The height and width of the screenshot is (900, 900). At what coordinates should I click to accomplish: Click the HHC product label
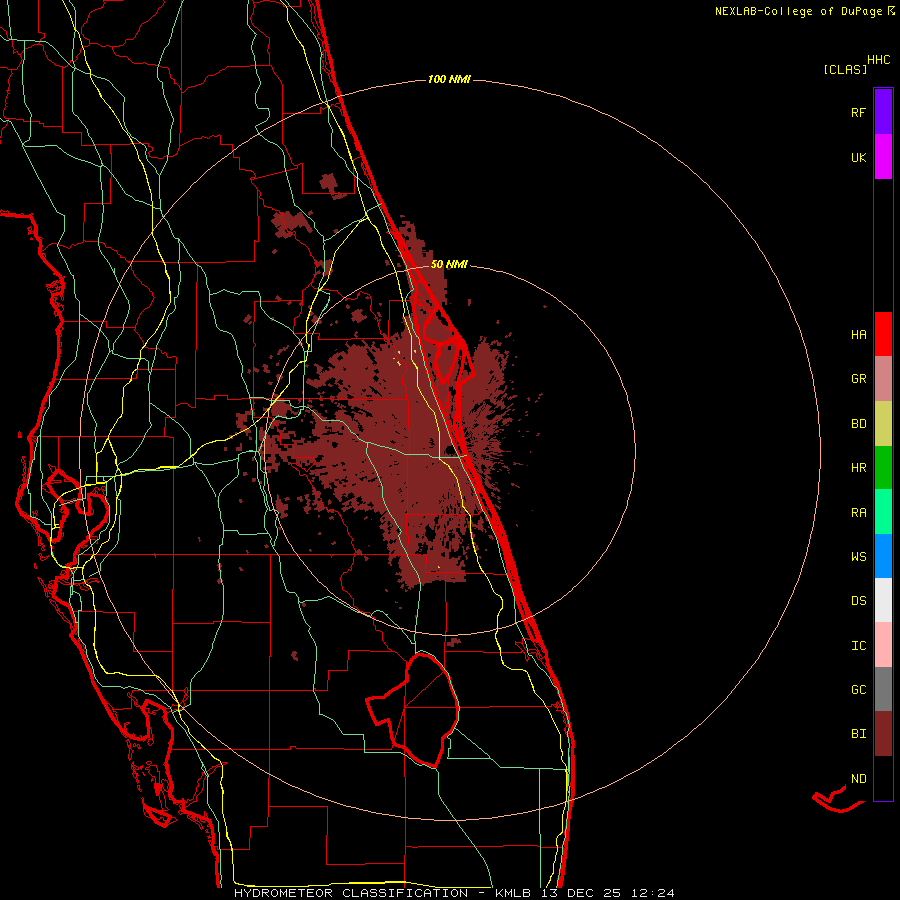pyautogui.click(x=879, y=60)
